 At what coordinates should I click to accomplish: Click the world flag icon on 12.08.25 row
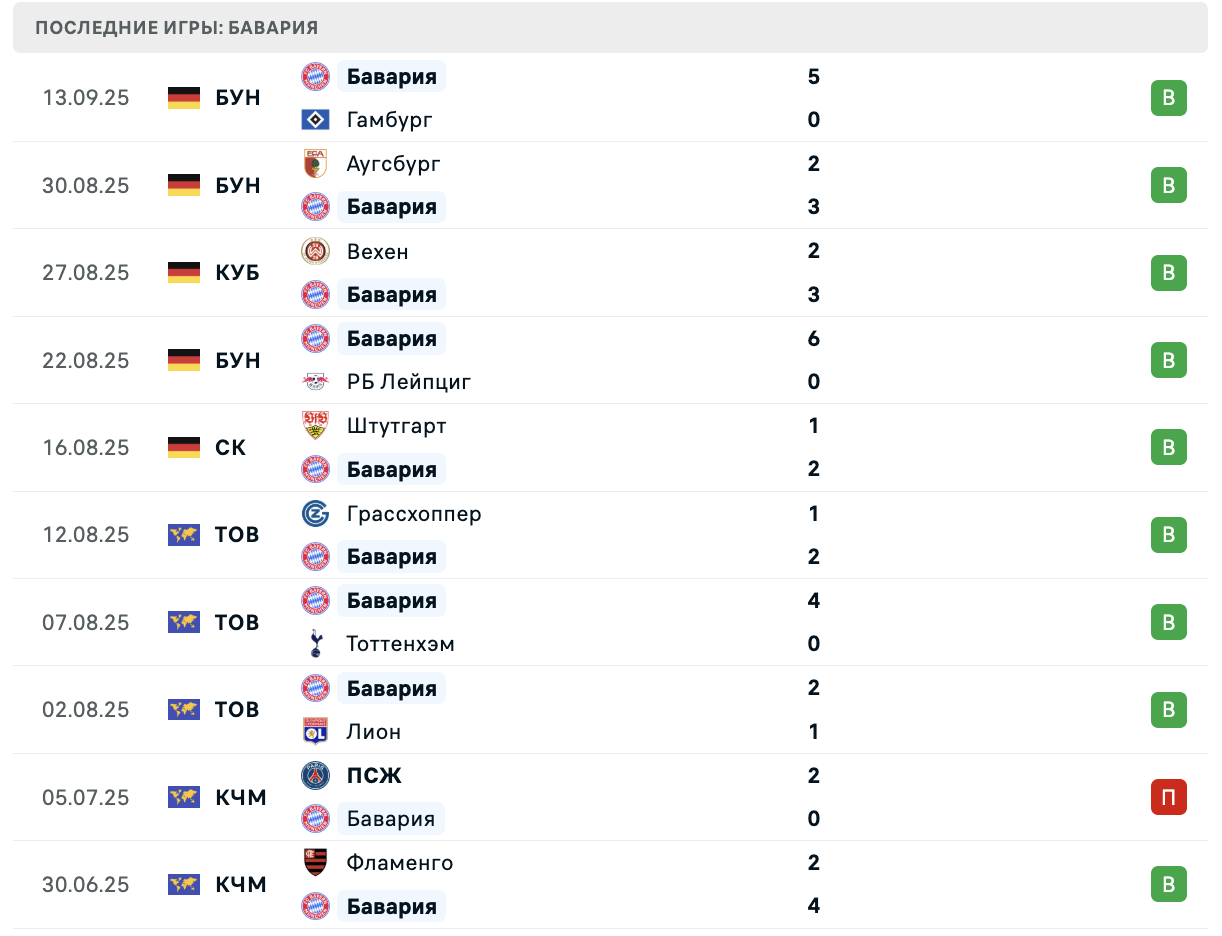pyautogui.click(x=184, y=535)
